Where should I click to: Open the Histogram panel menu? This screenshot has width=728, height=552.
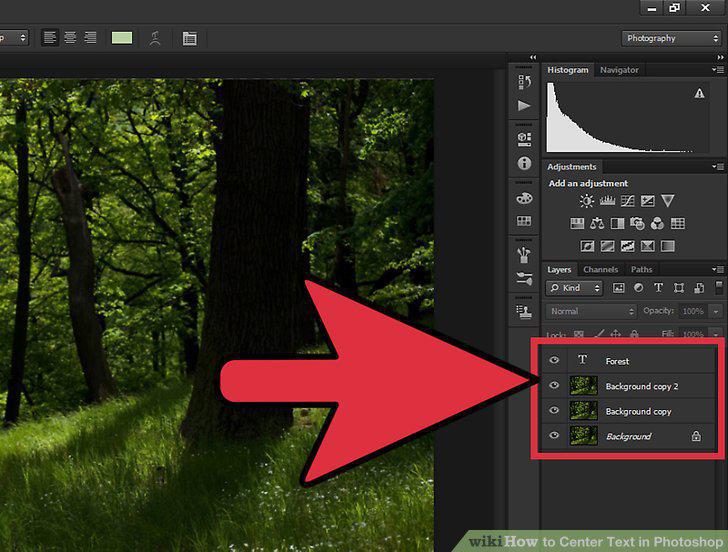click(718, 70)
